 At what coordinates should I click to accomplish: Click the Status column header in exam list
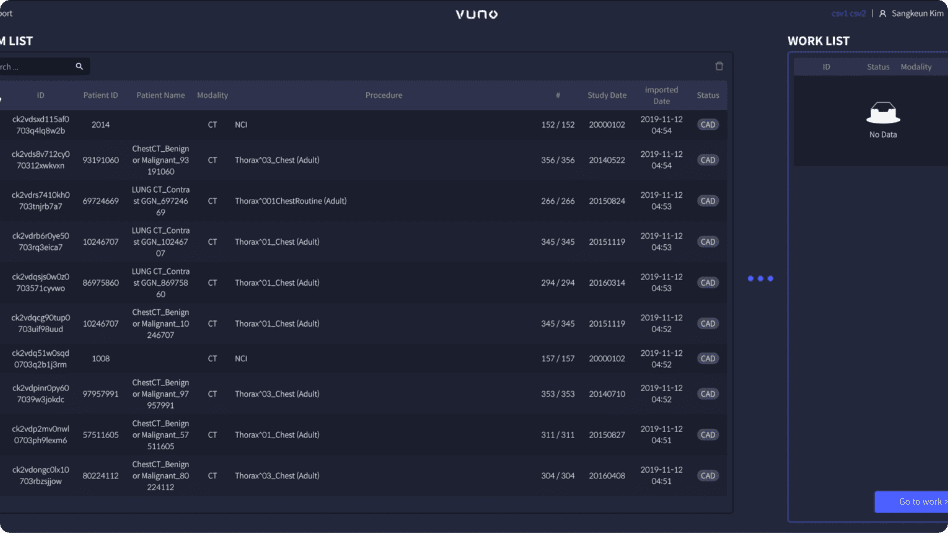pos(708,95)
